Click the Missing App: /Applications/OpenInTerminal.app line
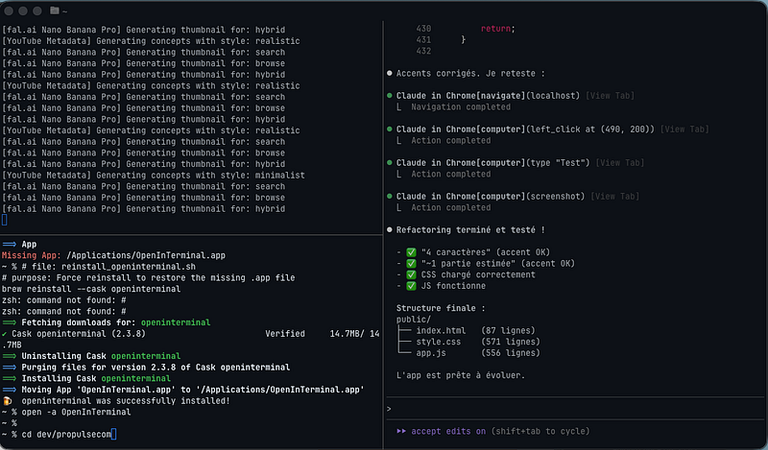The width and height of the screenshot is (768, 450). pyautogui.click(x=114, y=256)
